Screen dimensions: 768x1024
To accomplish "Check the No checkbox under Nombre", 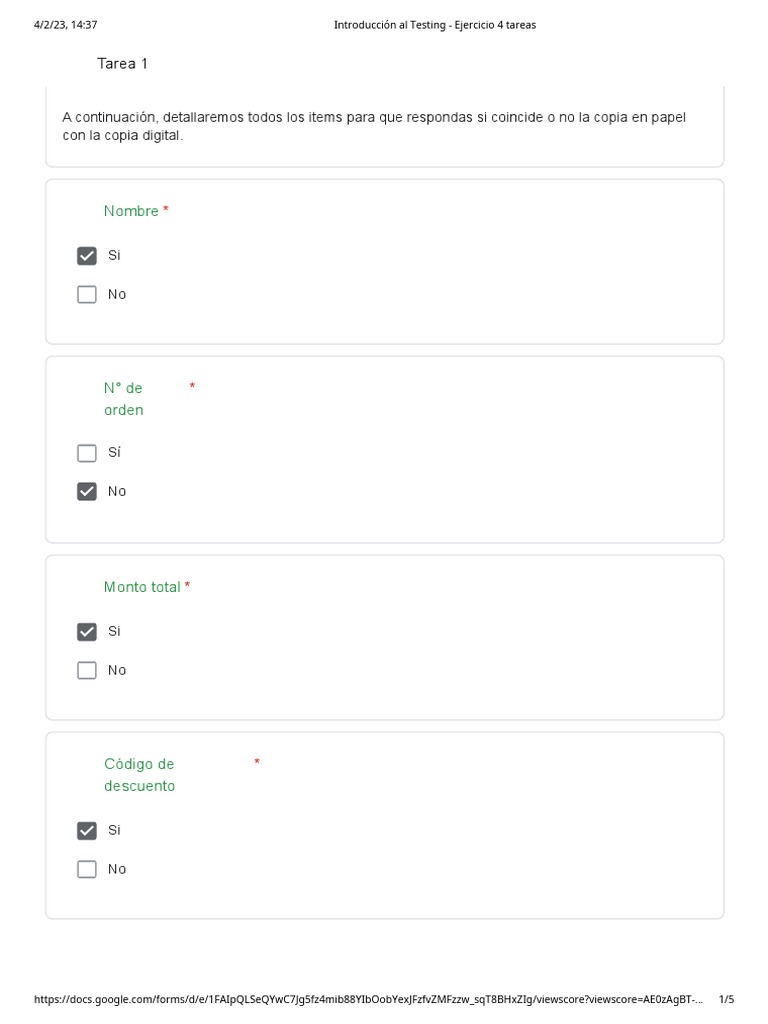I will click(87, 295).
